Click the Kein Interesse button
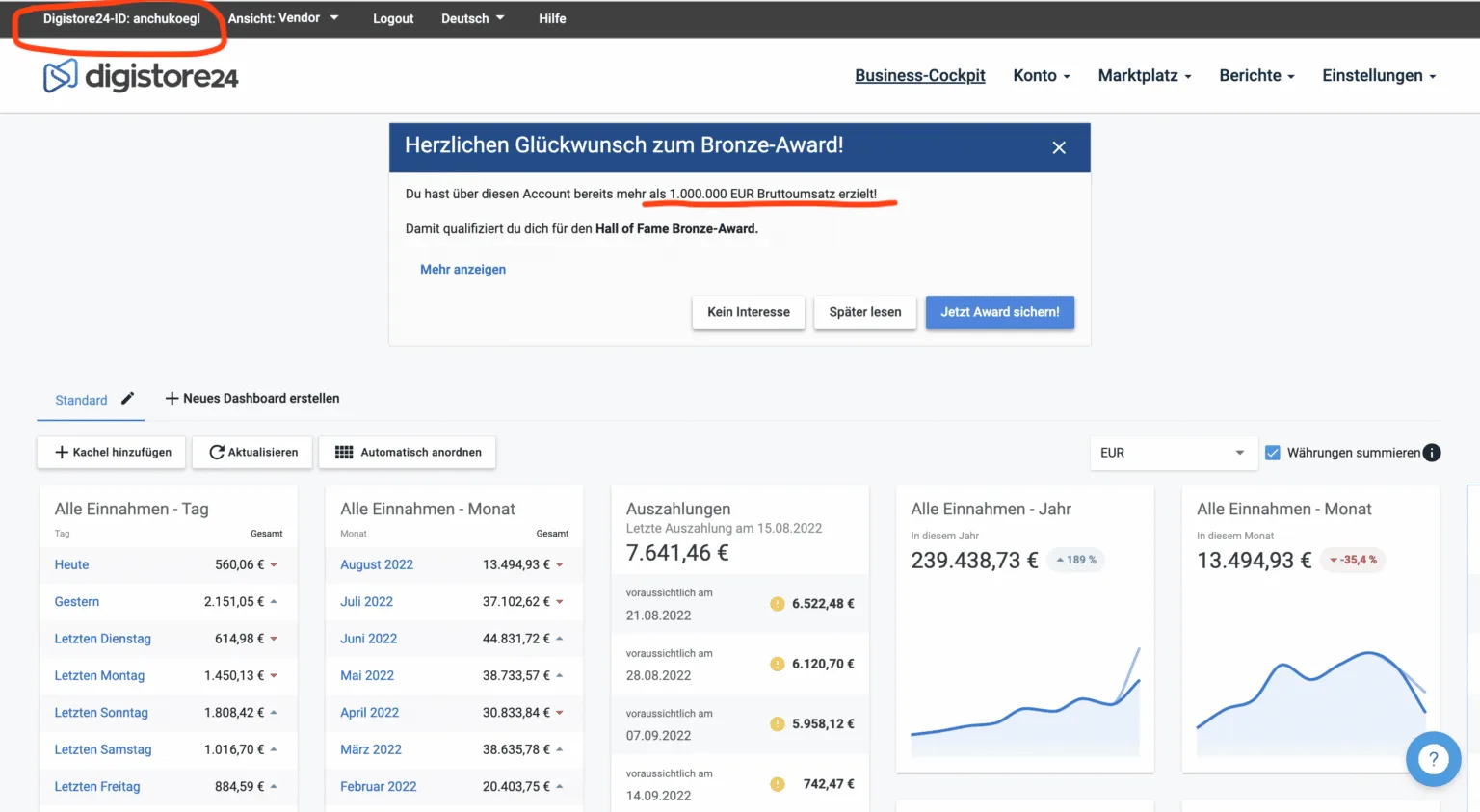This screenshot has width=1480, height=812. tap(749, 312)
